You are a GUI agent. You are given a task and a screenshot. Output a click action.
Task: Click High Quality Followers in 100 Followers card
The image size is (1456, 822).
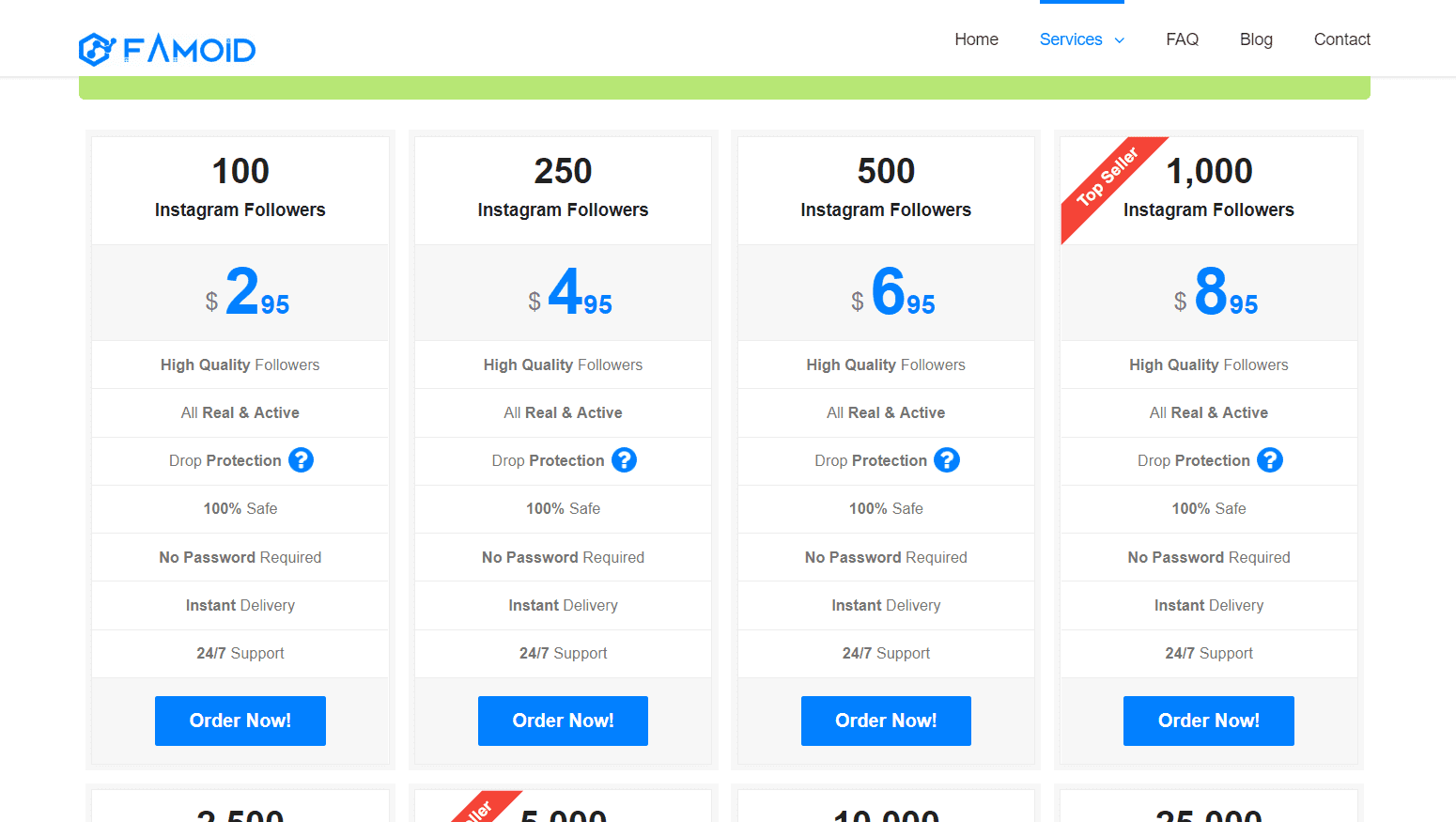pos(240,364)
